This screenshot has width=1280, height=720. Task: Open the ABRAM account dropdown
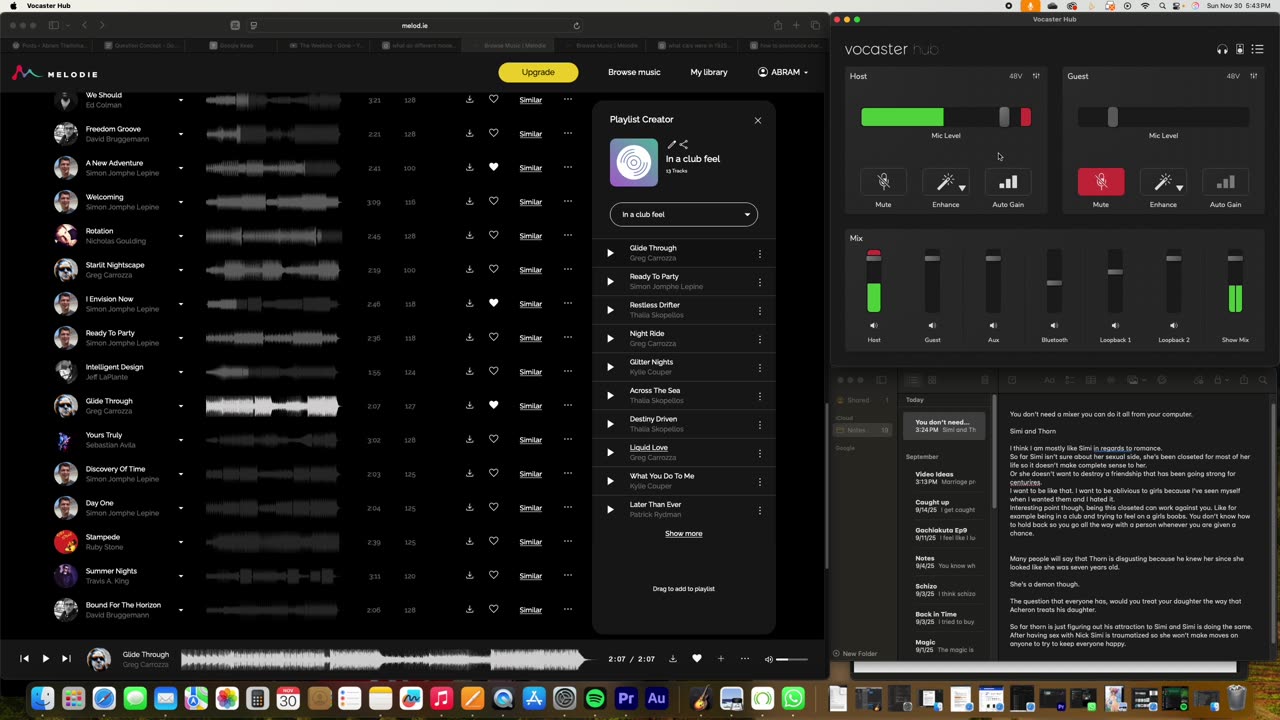click(783, 72)
